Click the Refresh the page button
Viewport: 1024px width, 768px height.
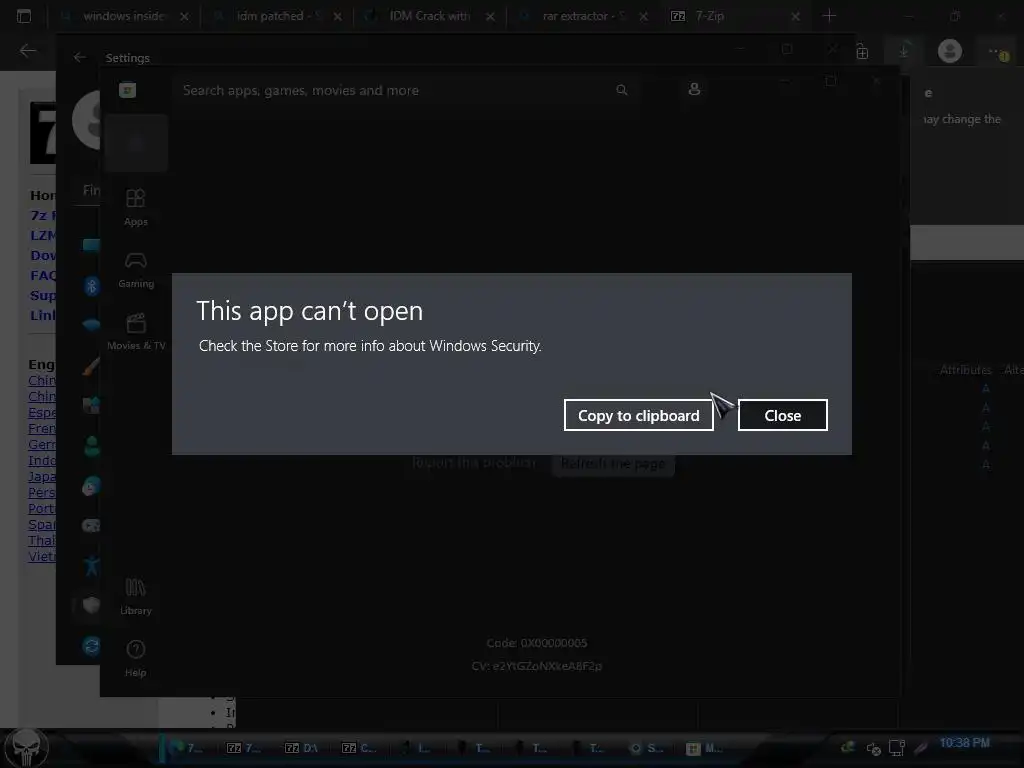pos(613,464)
